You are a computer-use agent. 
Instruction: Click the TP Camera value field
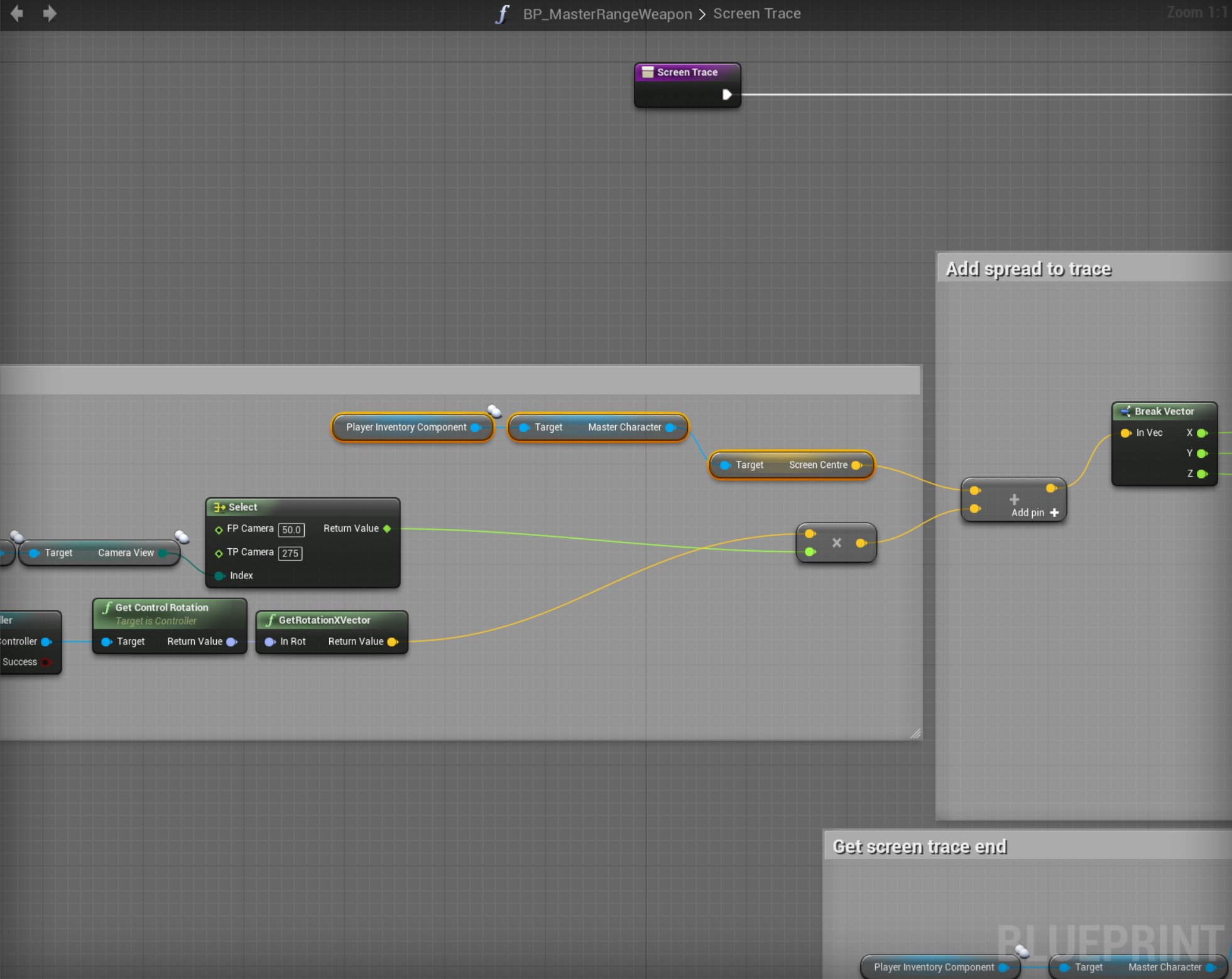point(290,553)
